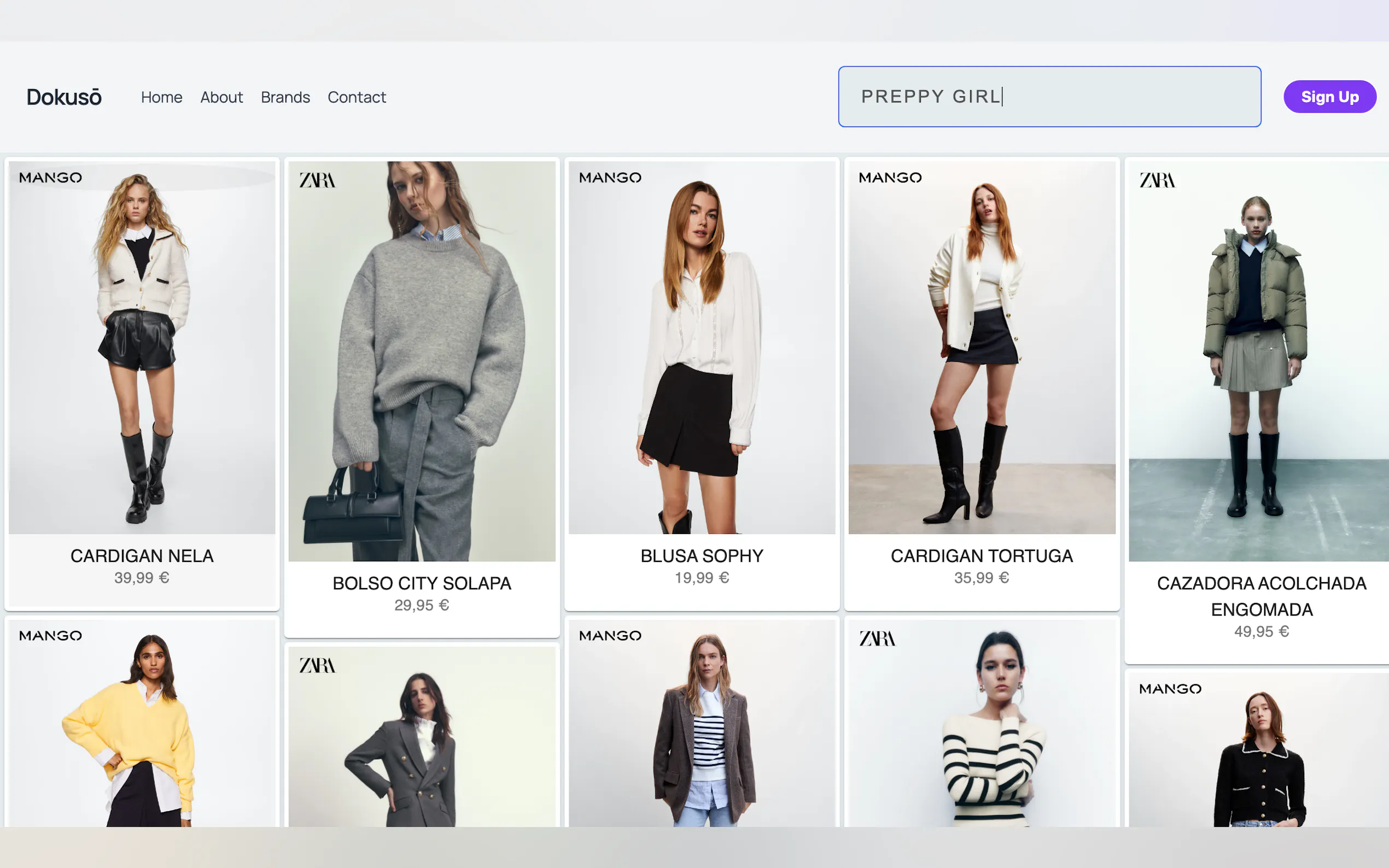Image resolution: width=1389 pixels, height=868 pixels.
Task: Open the Contact link
Action: [x=357, y=97]
